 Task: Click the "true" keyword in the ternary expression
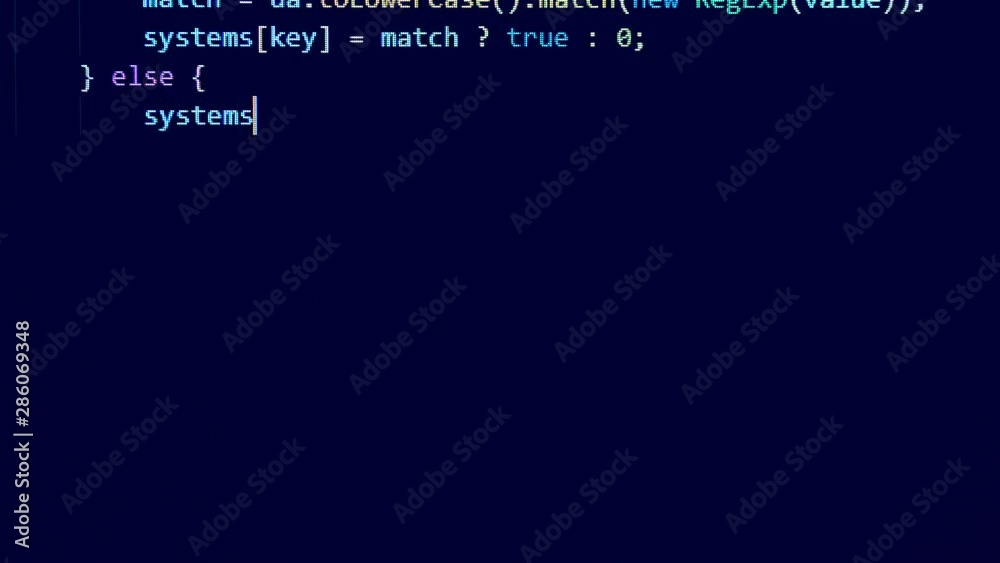[537, 38]
